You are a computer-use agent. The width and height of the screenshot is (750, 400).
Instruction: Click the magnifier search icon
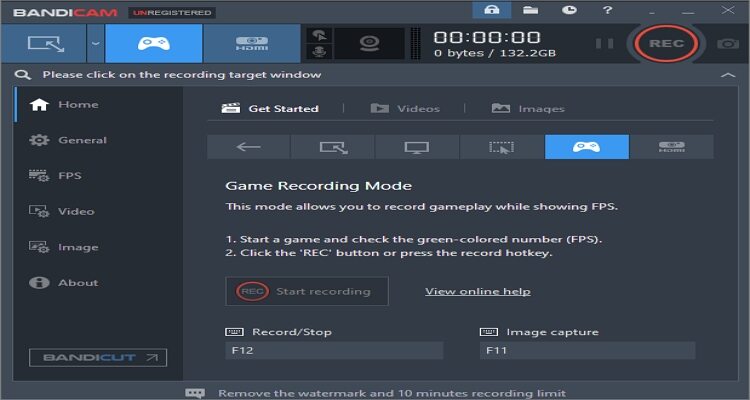(x=22, y=75)
